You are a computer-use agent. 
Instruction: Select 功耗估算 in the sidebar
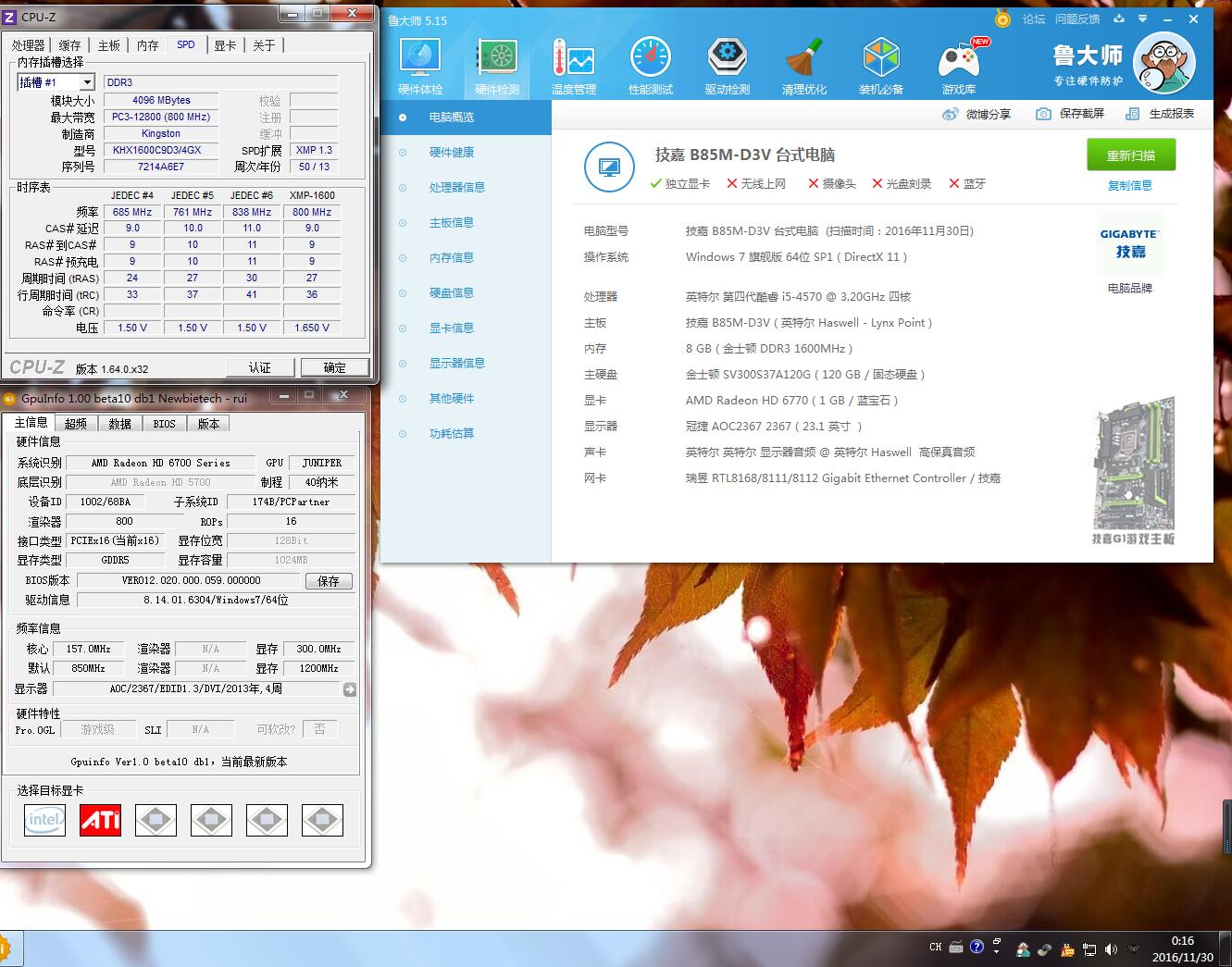[x=466, y=434]
